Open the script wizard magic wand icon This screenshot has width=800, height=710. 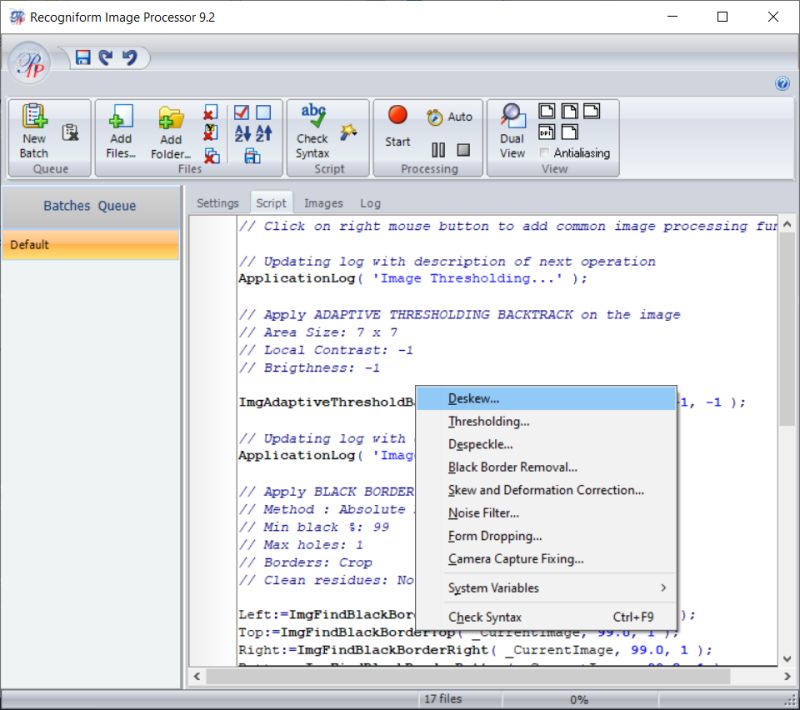click(348, 133)
